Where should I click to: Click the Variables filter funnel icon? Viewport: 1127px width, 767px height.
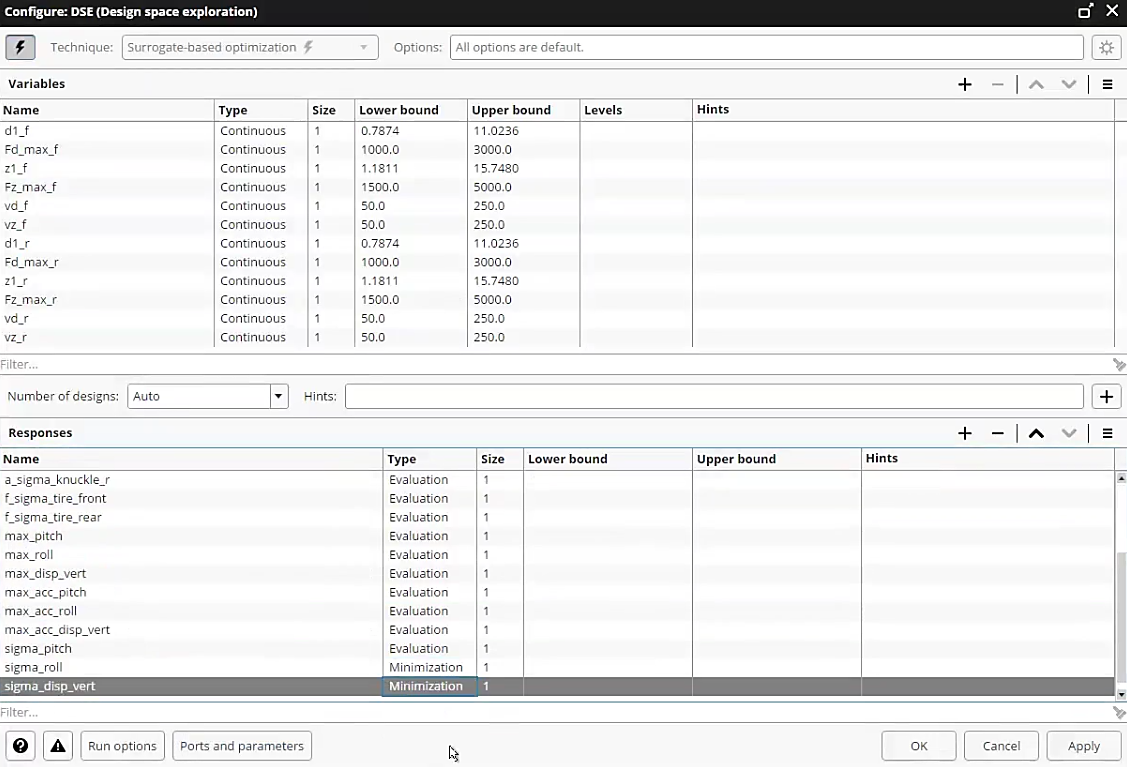click(1118, 364)
